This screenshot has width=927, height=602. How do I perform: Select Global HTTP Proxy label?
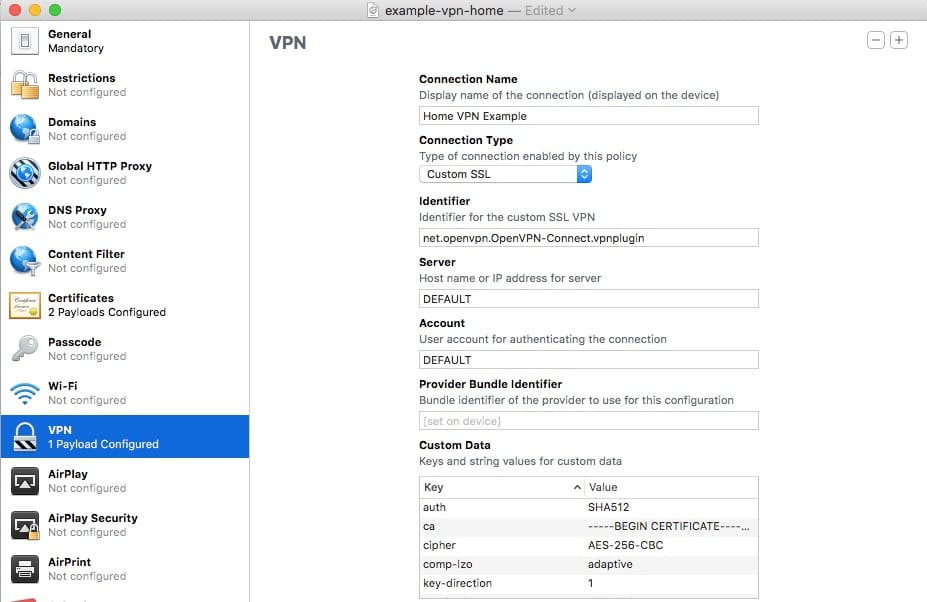[x=99, y=166]
